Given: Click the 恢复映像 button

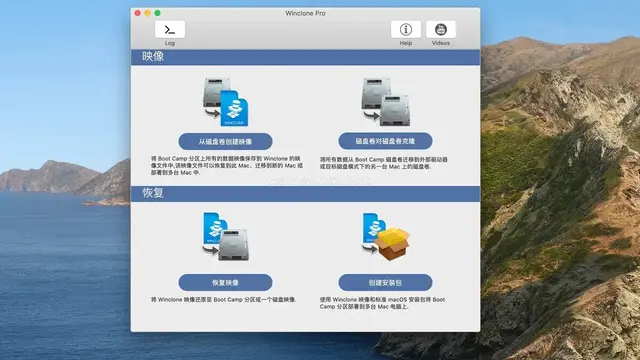Looking at the screenshot, I should 225,282.
